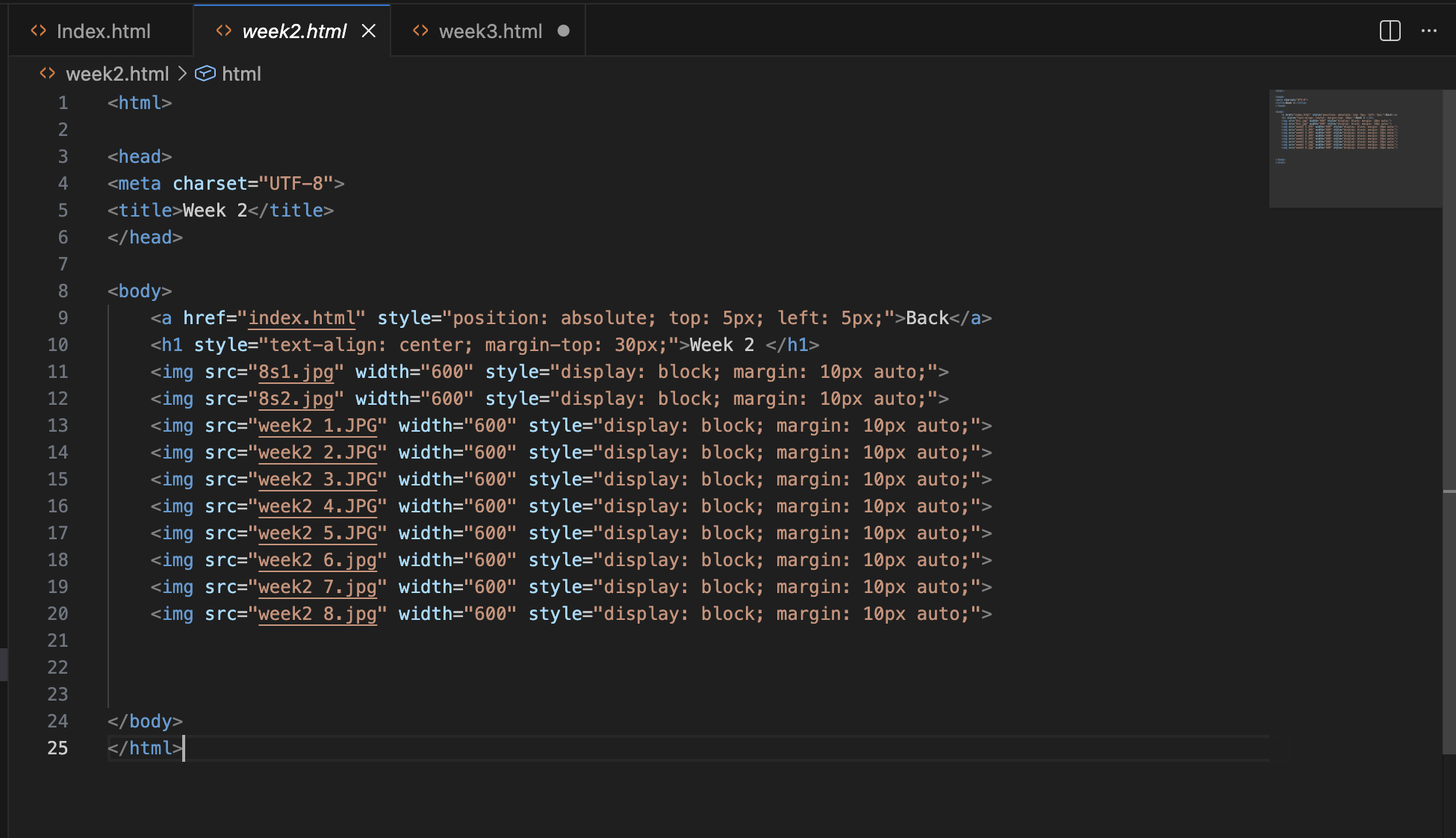Click the HTML icon on the week3.html tab
This screenshot has height=838, width=1456.
(x=420, y=31)
